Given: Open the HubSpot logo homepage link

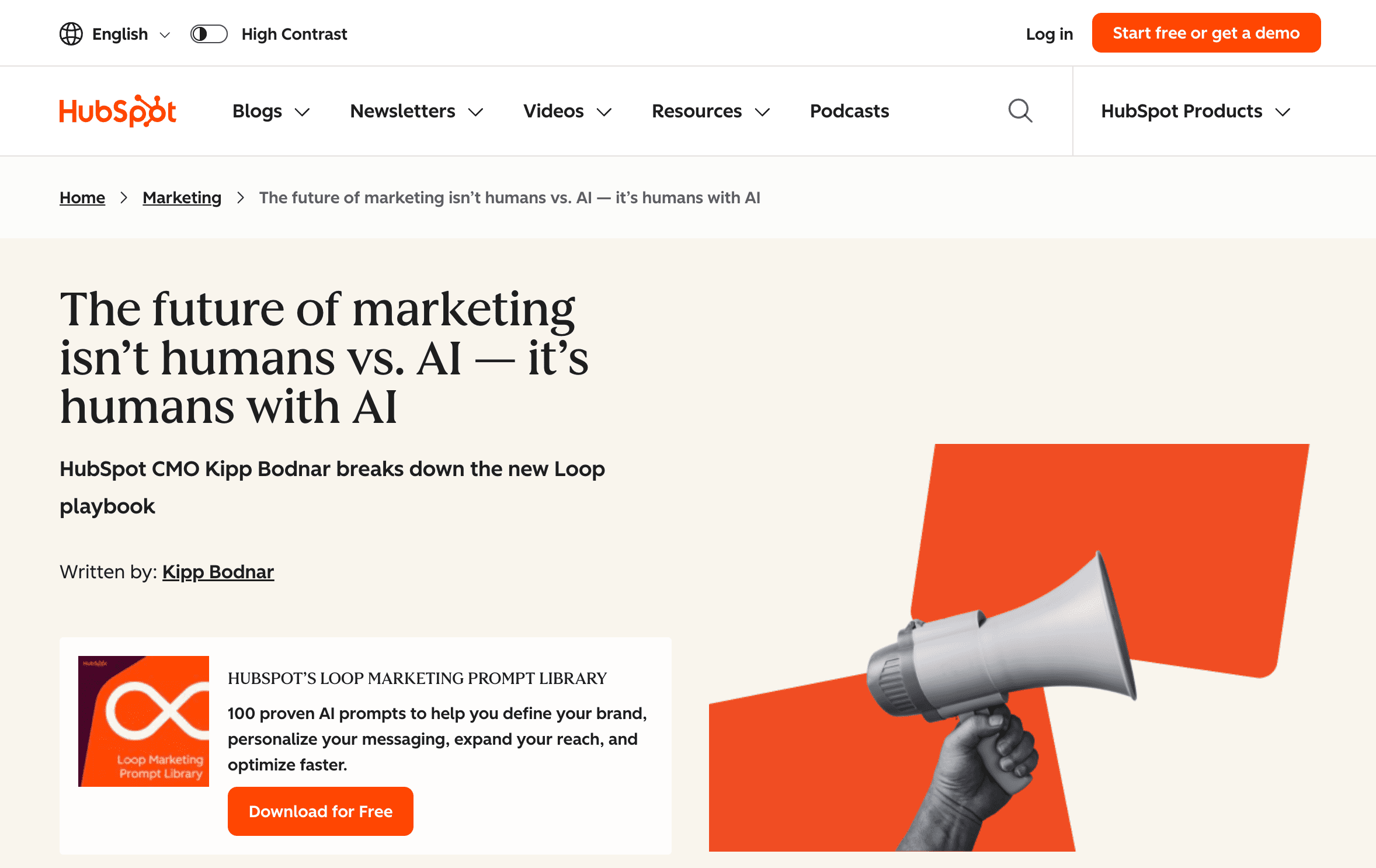Looking at the screenshot, I should 117,110.
